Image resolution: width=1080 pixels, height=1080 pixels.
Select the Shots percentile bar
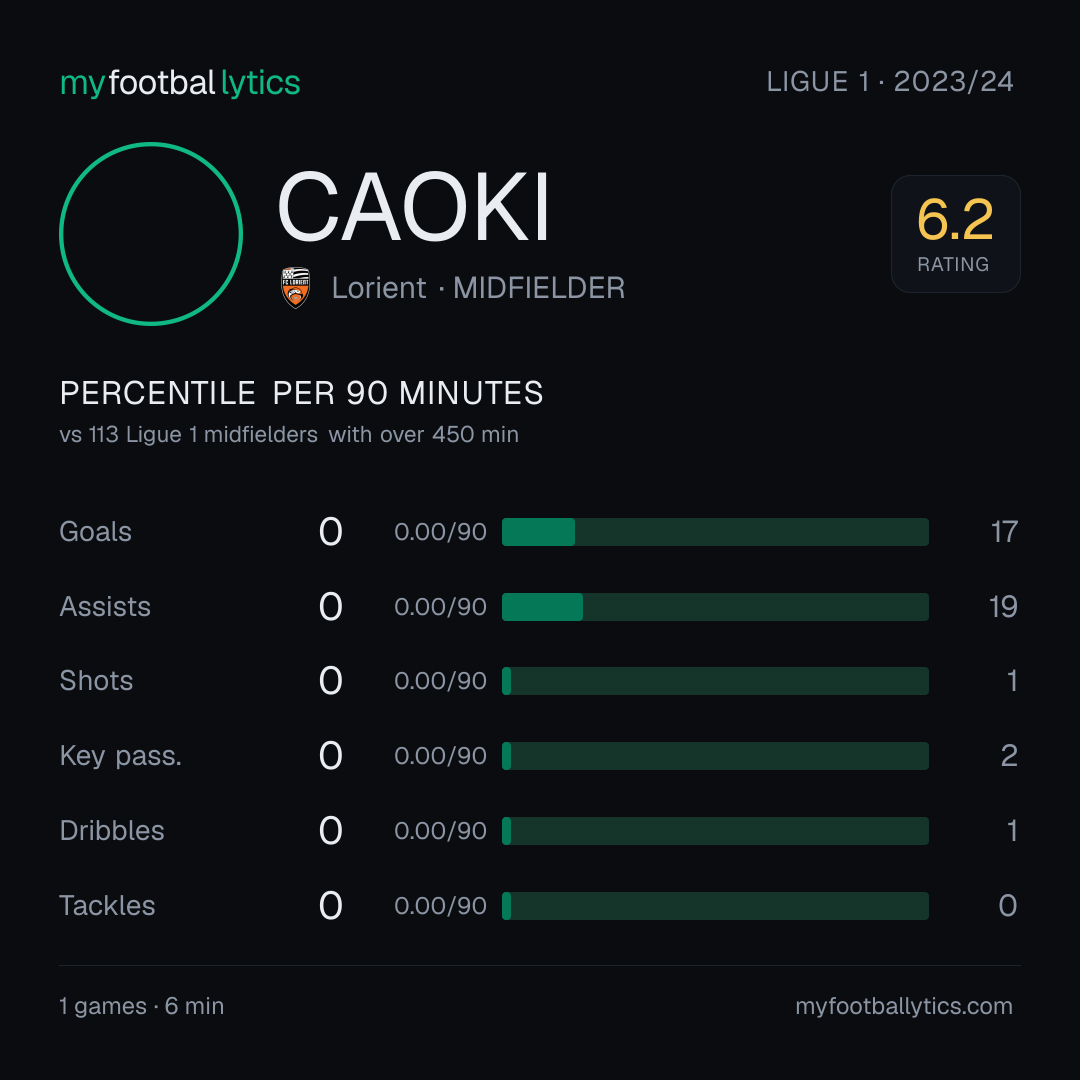coord(715,681)
